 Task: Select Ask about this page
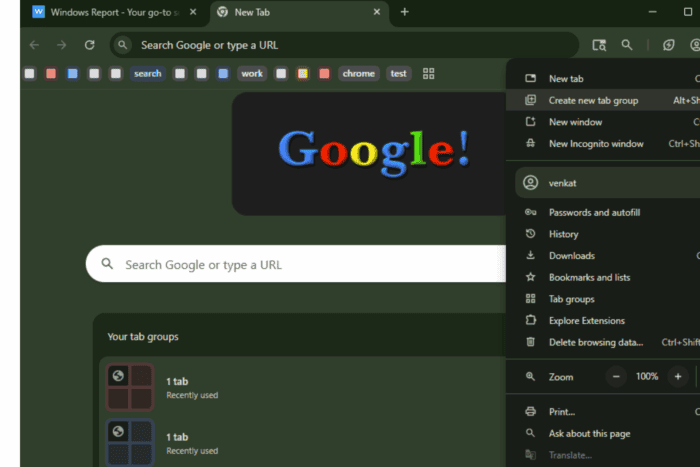point(603,434)
